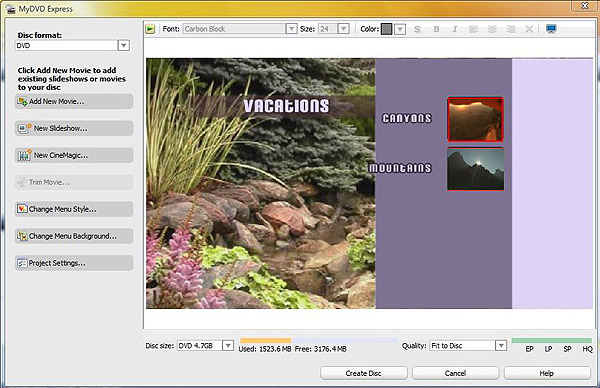Viewport: 600px width, 388px height.
Task: Click the Font name field
Action: point(235,29)
